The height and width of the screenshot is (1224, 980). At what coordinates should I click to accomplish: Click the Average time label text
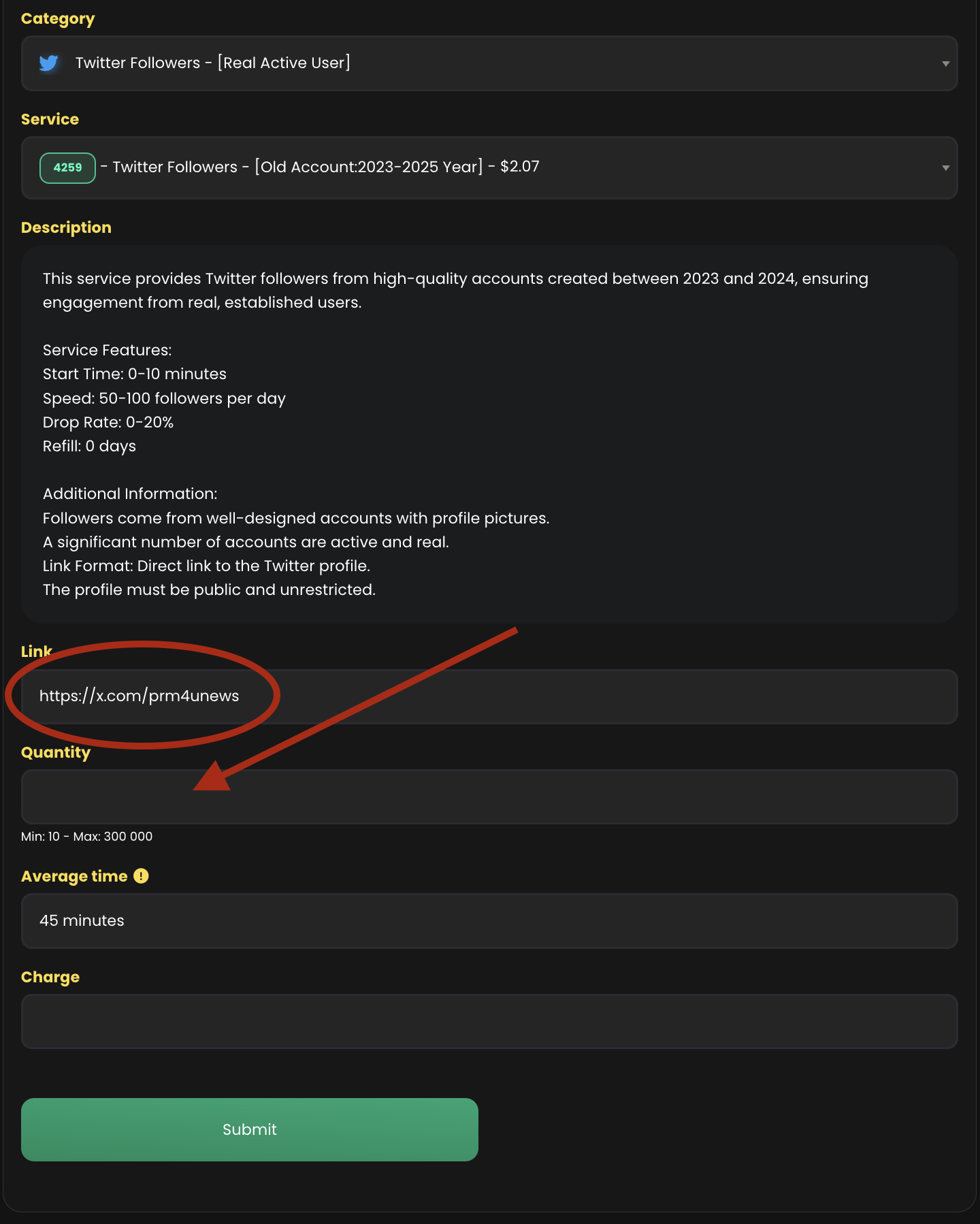point(74,876)
